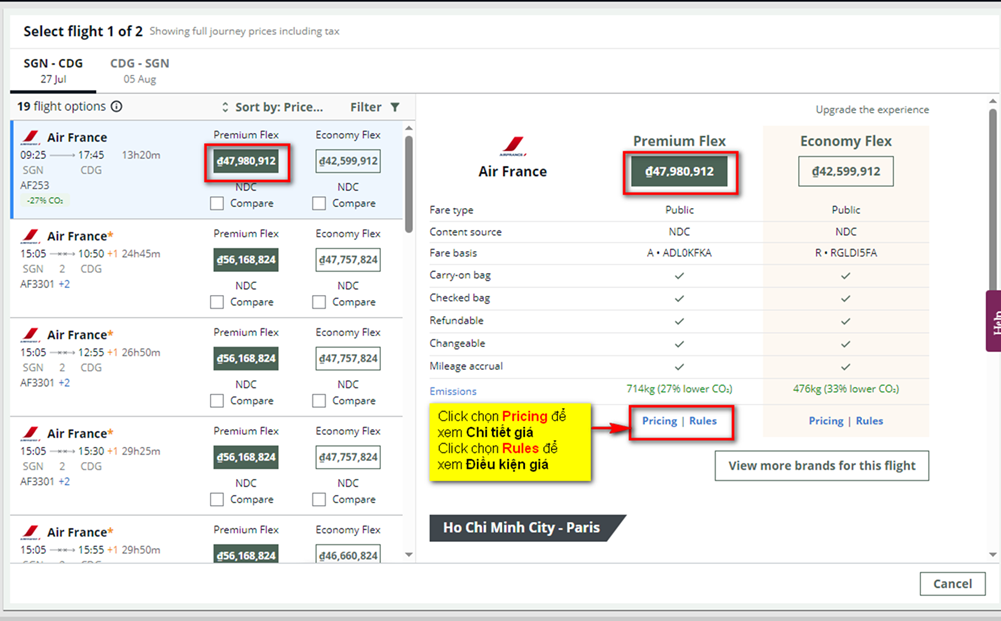
Task: Tick Economy Flex Compare for the 15:30 arrival flight
Action: point(319,500)
